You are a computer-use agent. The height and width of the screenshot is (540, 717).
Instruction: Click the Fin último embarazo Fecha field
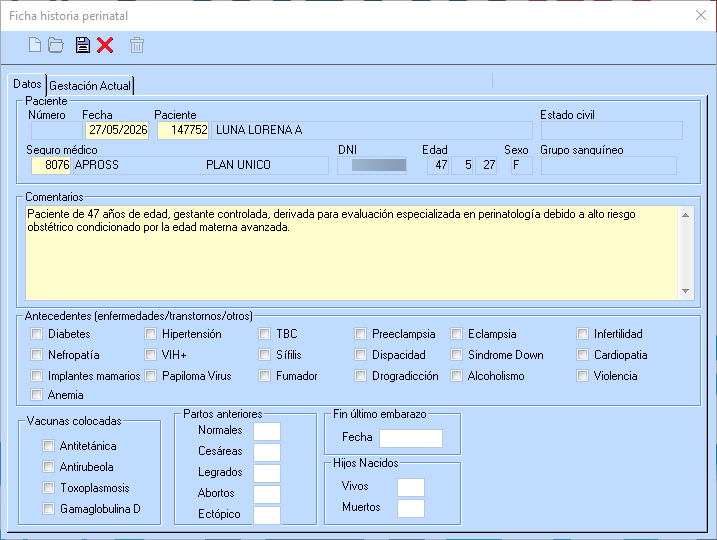pos(411,438)
